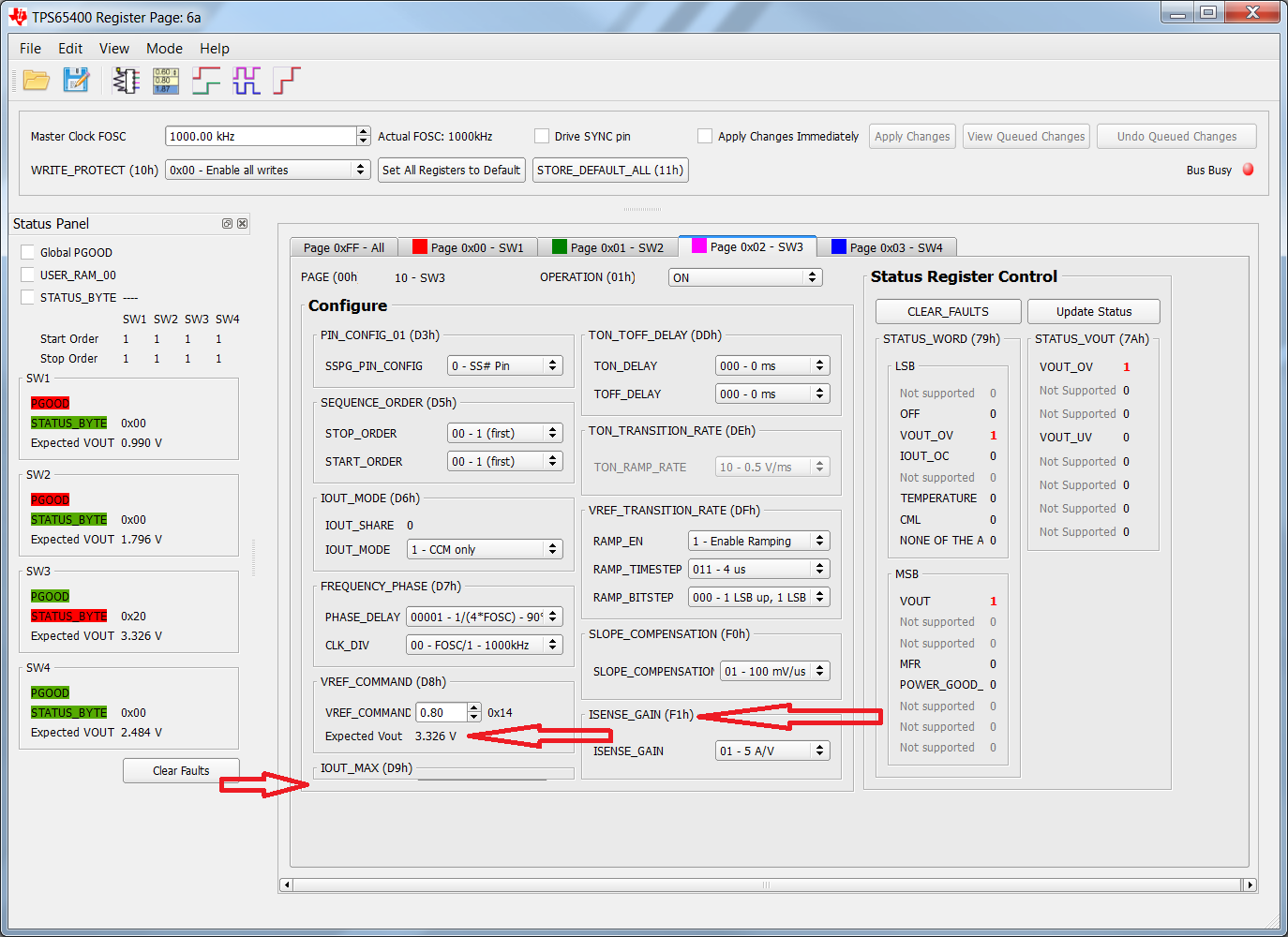Click the CLEAR_FAULTS button
Image resolution: width=1288 pixels, height=937 pixels.
[x=948, y=311]
